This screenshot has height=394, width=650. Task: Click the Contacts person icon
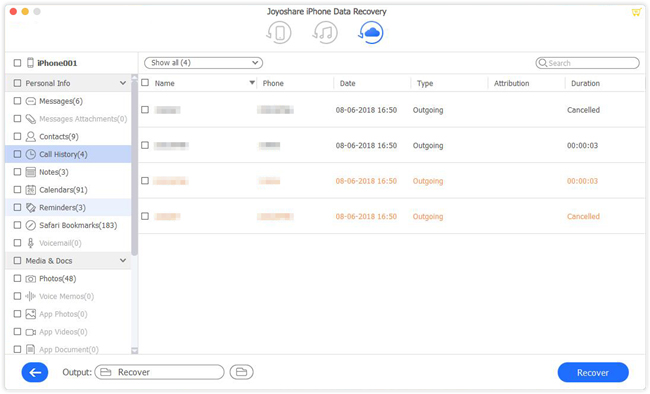31,136
